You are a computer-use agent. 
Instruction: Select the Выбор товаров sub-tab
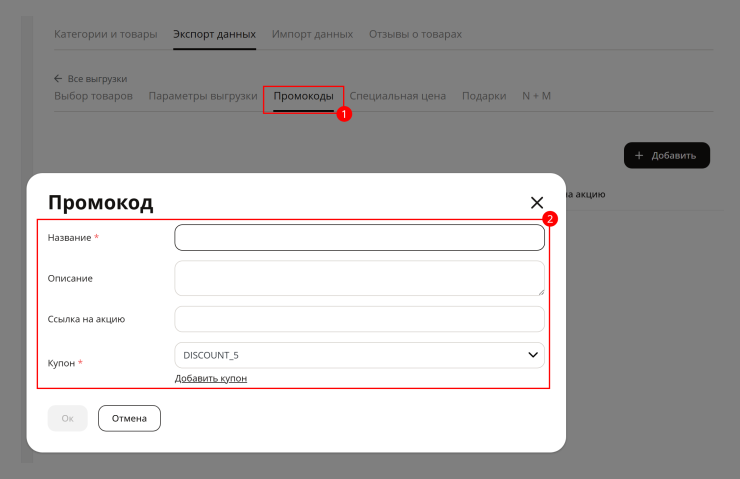[93, 96]
